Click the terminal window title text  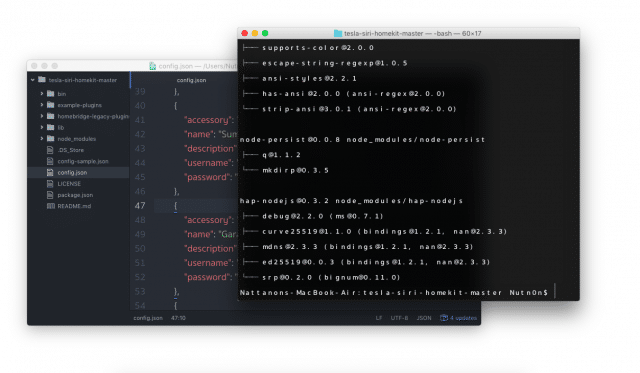(x=413, y=33)
